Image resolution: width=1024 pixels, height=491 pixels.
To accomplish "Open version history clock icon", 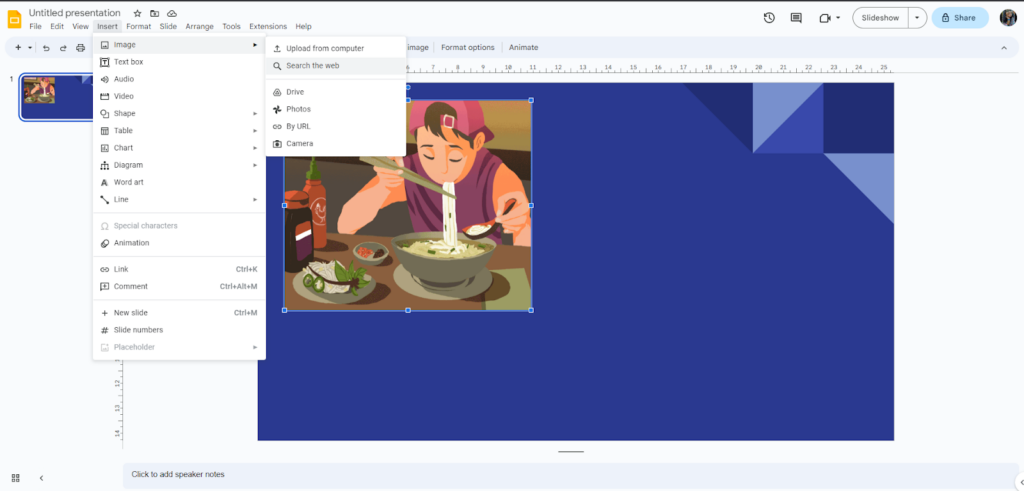I will (768, 18).
